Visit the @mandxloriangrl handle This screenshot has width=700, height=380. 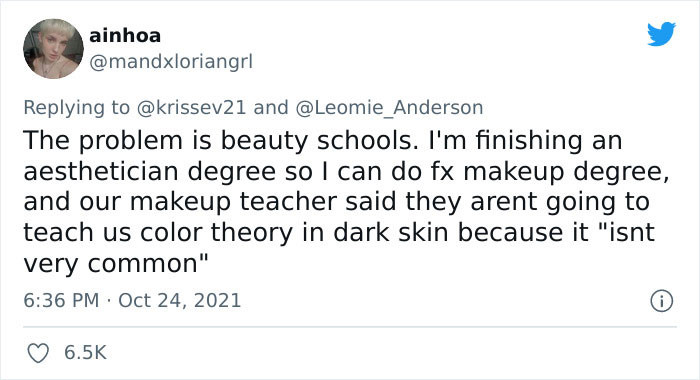171,62
